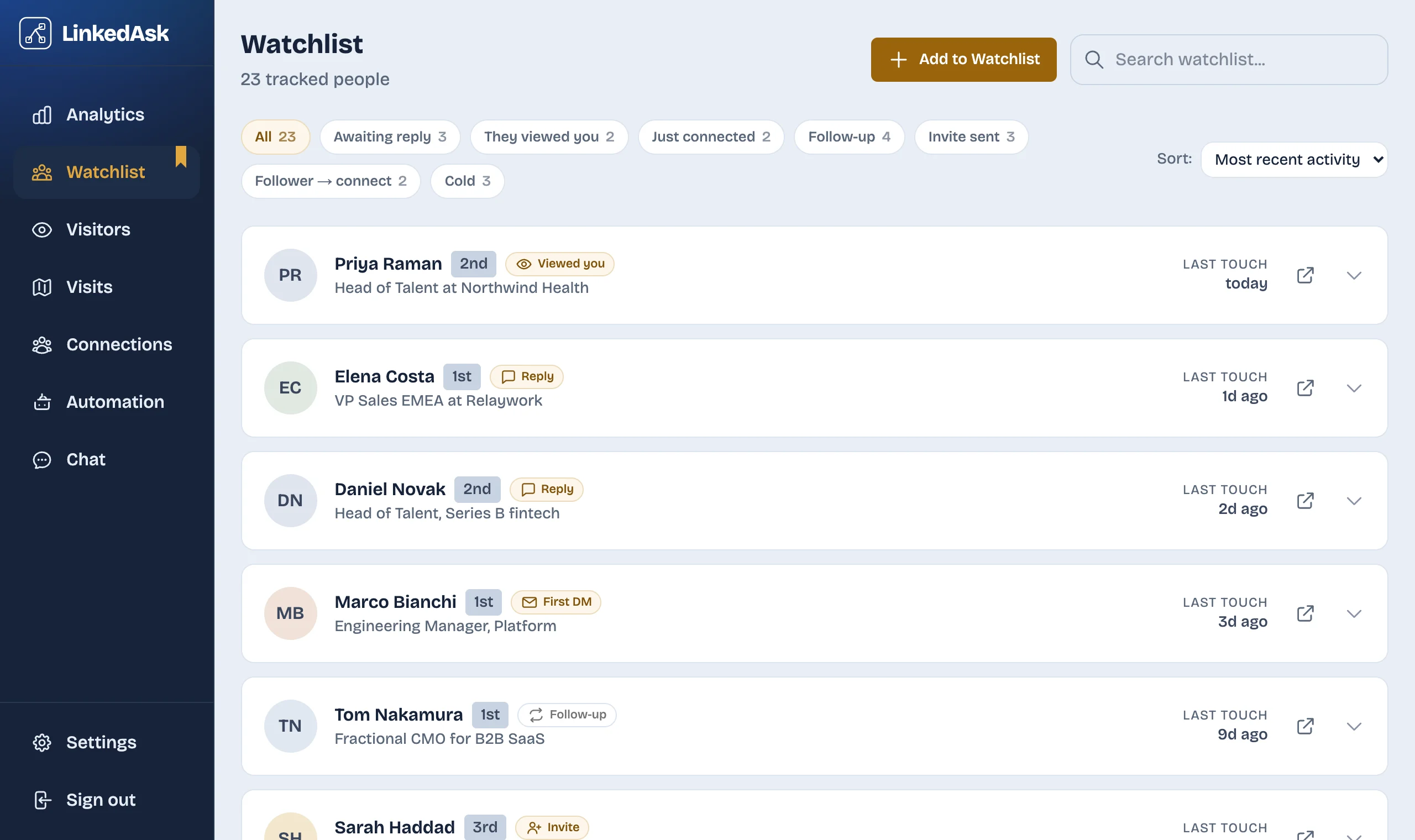This screenshot has height=840, width=1415.
Task: Click the name Priya Raman
Action: pos(387,264)
